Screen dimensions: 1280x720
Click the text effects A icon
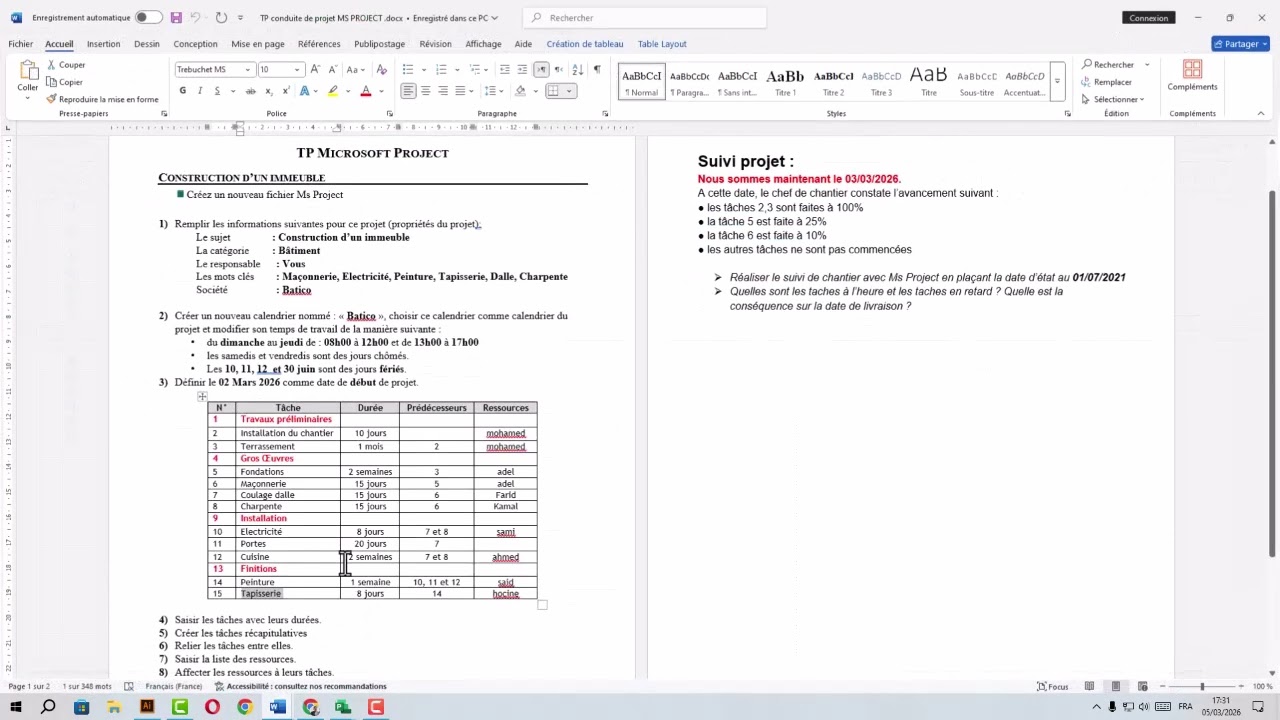pos(305,91)
